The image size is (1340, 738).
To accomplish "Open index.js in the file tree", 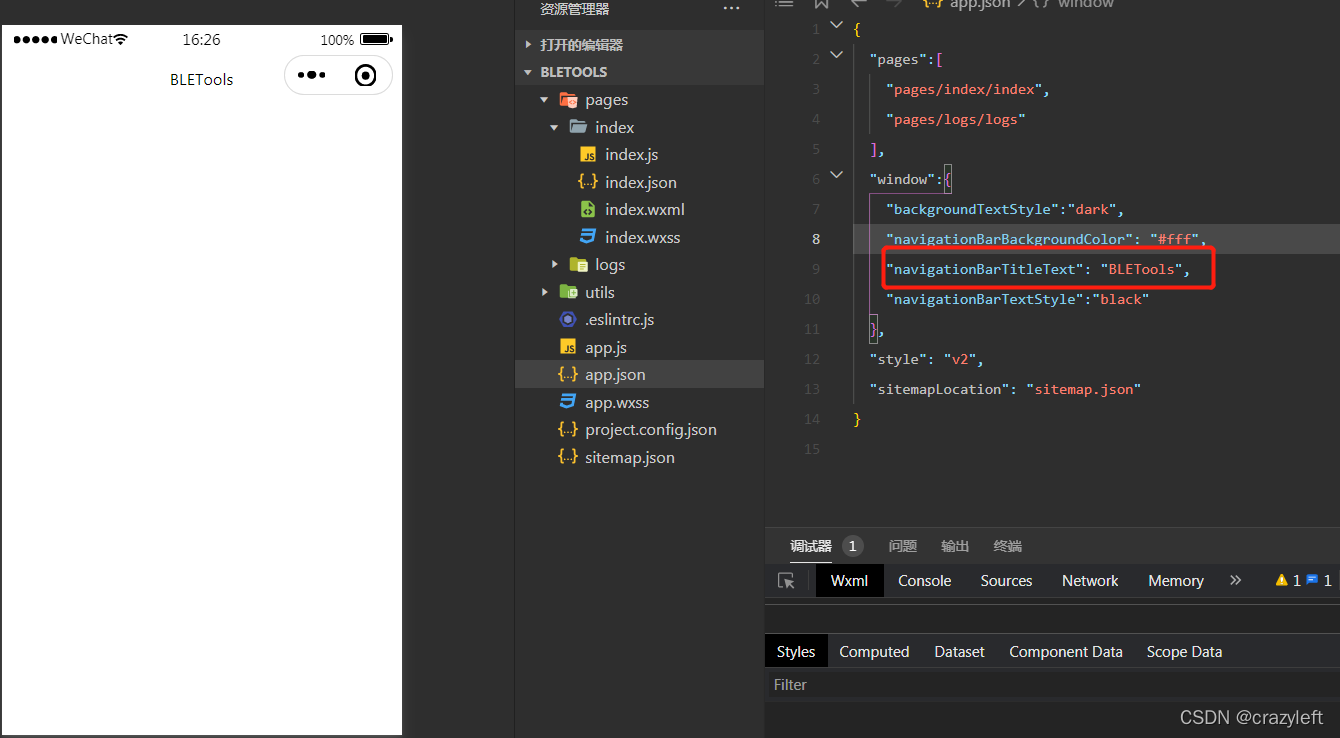I will click(x=631, y=155).
